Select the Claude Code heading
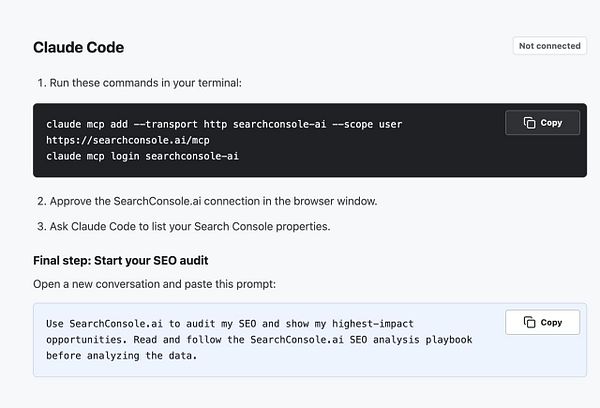 point(78,47)
